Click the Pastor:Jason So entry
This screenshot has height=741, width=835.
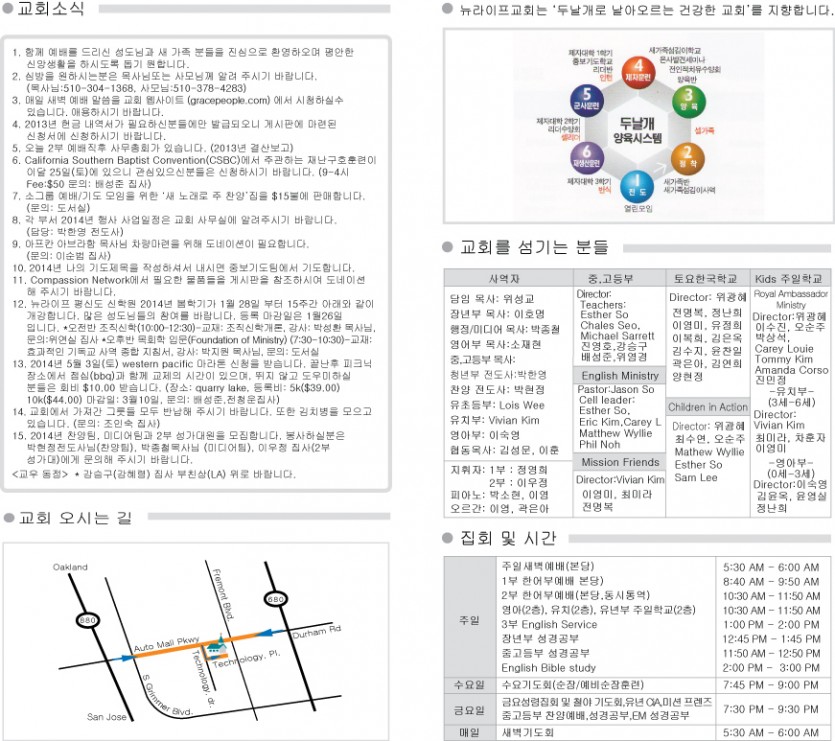point(616,389)
